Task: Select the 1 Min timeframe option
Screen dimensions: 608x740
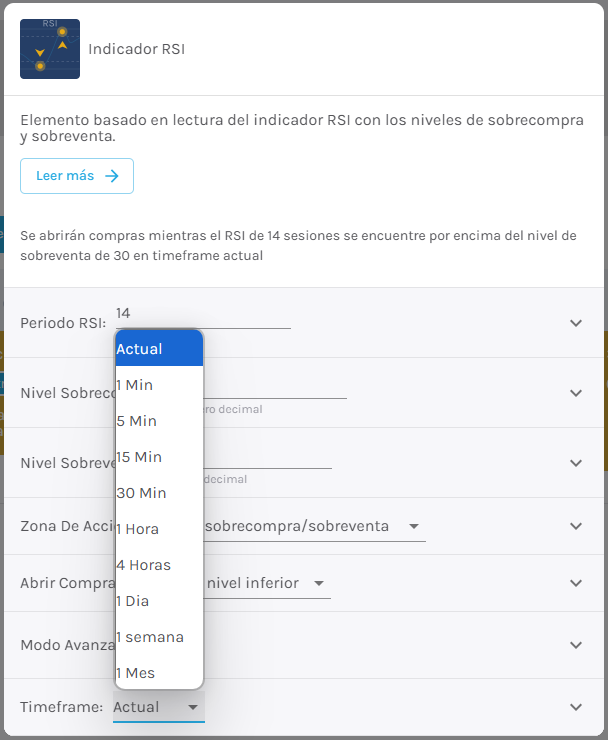Action: pos(159,385)
